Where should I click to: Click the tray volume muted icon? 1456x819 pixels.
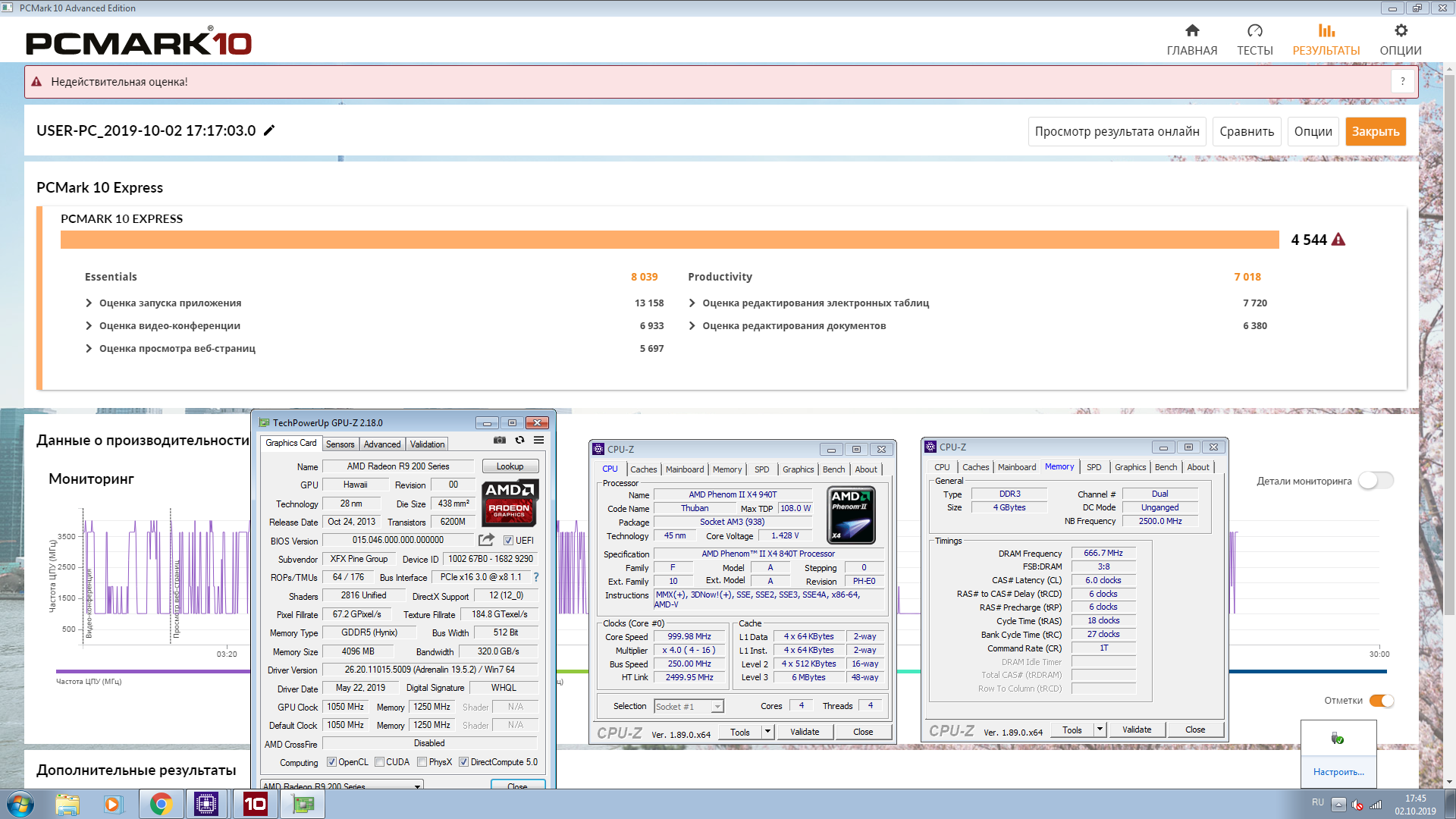tap(1357, 805)
